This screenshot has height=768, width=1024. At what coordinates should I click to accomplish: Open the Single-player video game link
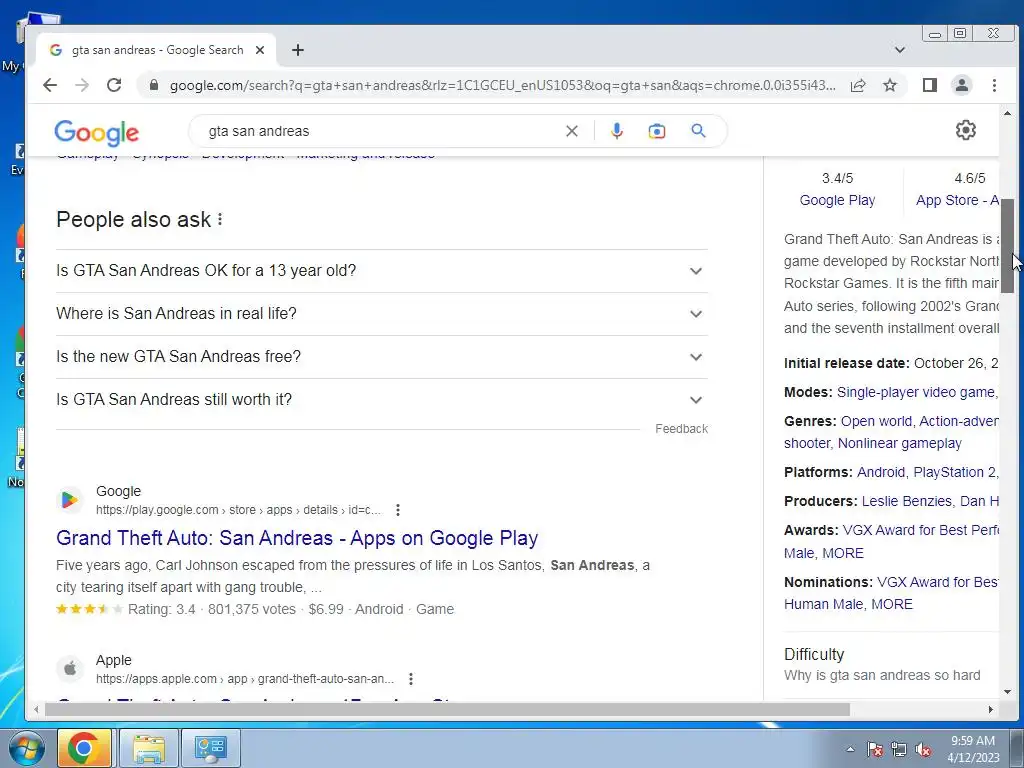[x=916, y=392]
